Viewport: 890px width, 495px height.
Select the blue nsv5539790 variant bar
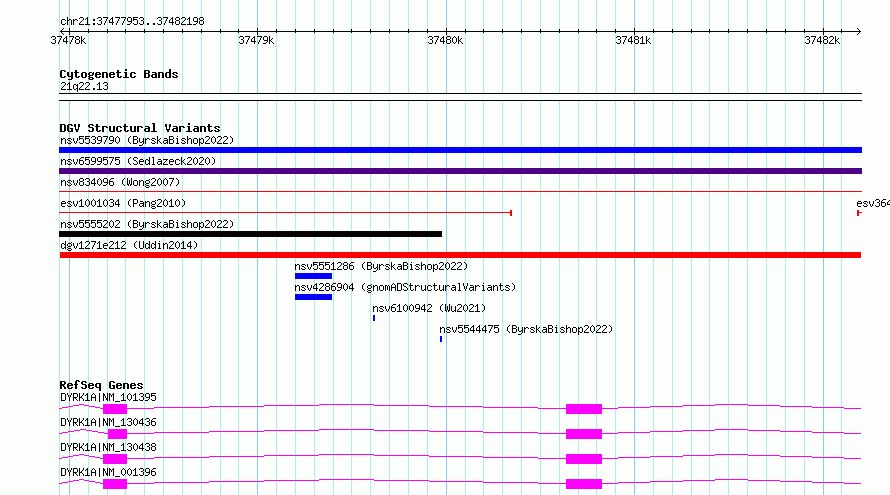click(460, 150)
